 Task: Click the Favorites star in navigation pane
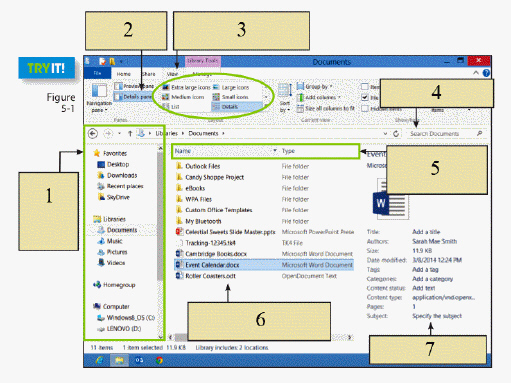coord(97,153)
